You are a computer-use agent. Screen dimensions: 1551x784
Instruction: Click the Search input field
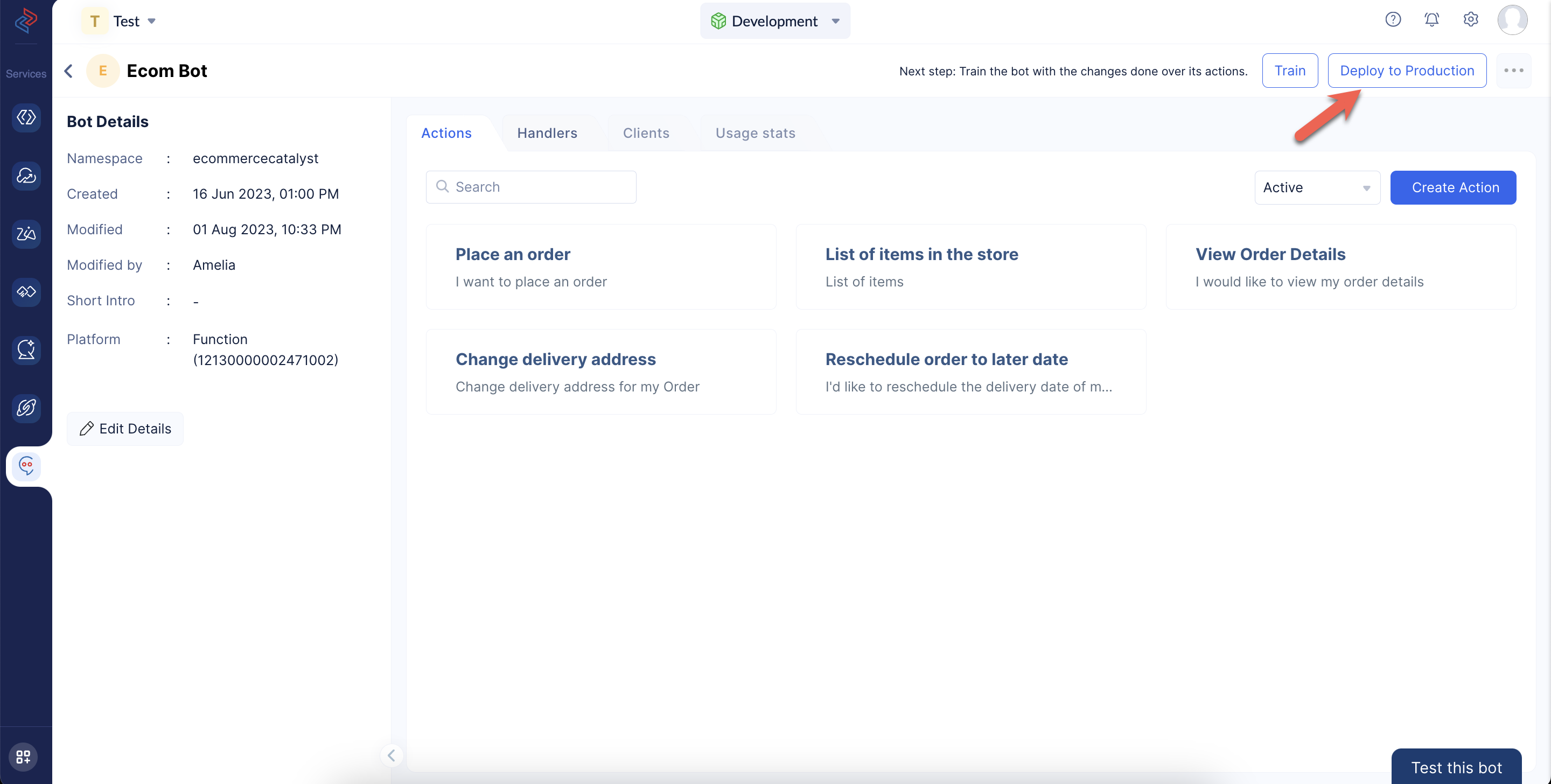531,186
